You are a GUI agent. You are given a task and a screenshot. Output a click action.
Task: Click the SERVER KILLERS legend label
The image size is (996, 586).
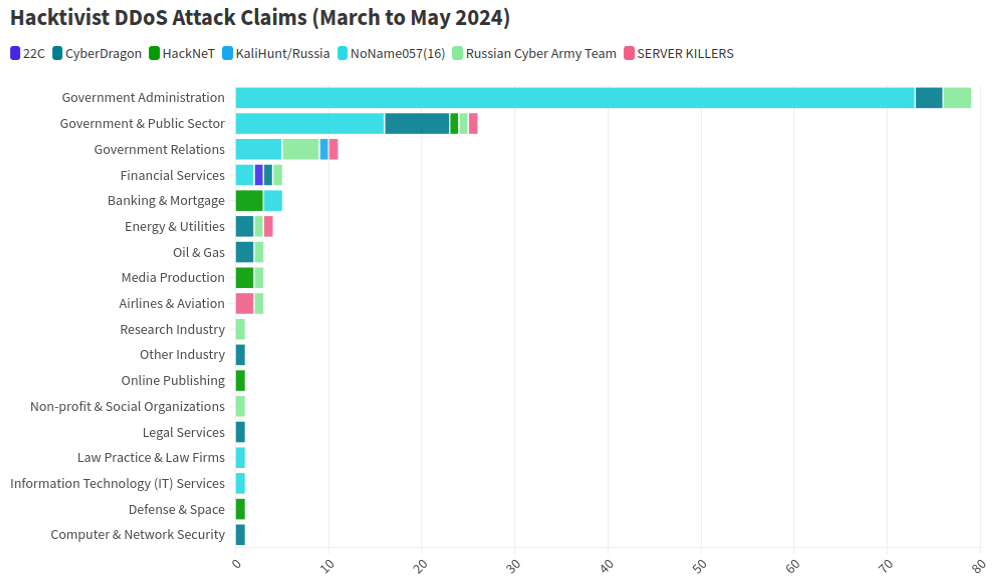tap(685, 53)
